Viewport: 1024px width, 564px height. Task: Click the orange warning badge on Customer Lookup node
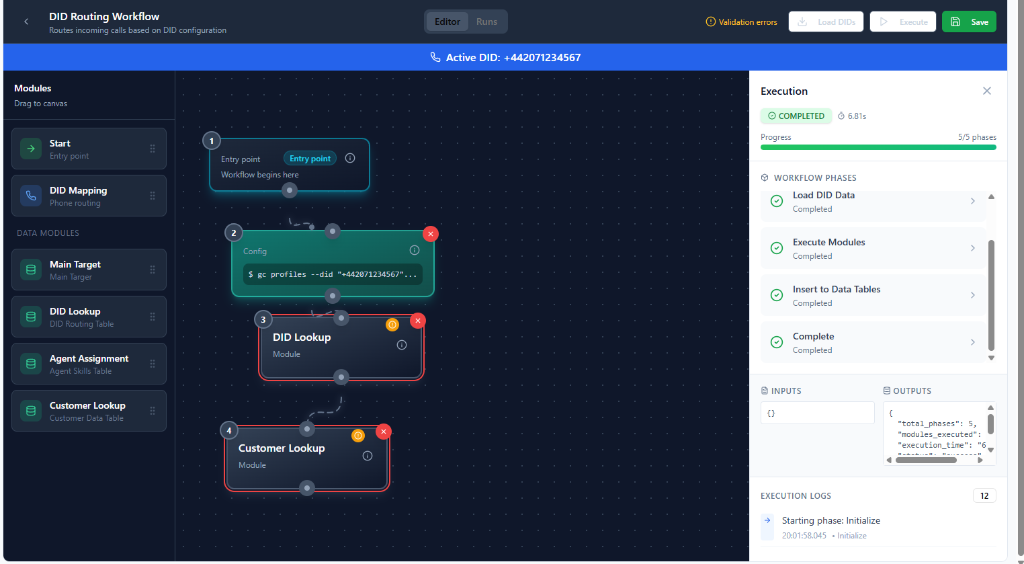pyautogui.click(x=358, y=435)
